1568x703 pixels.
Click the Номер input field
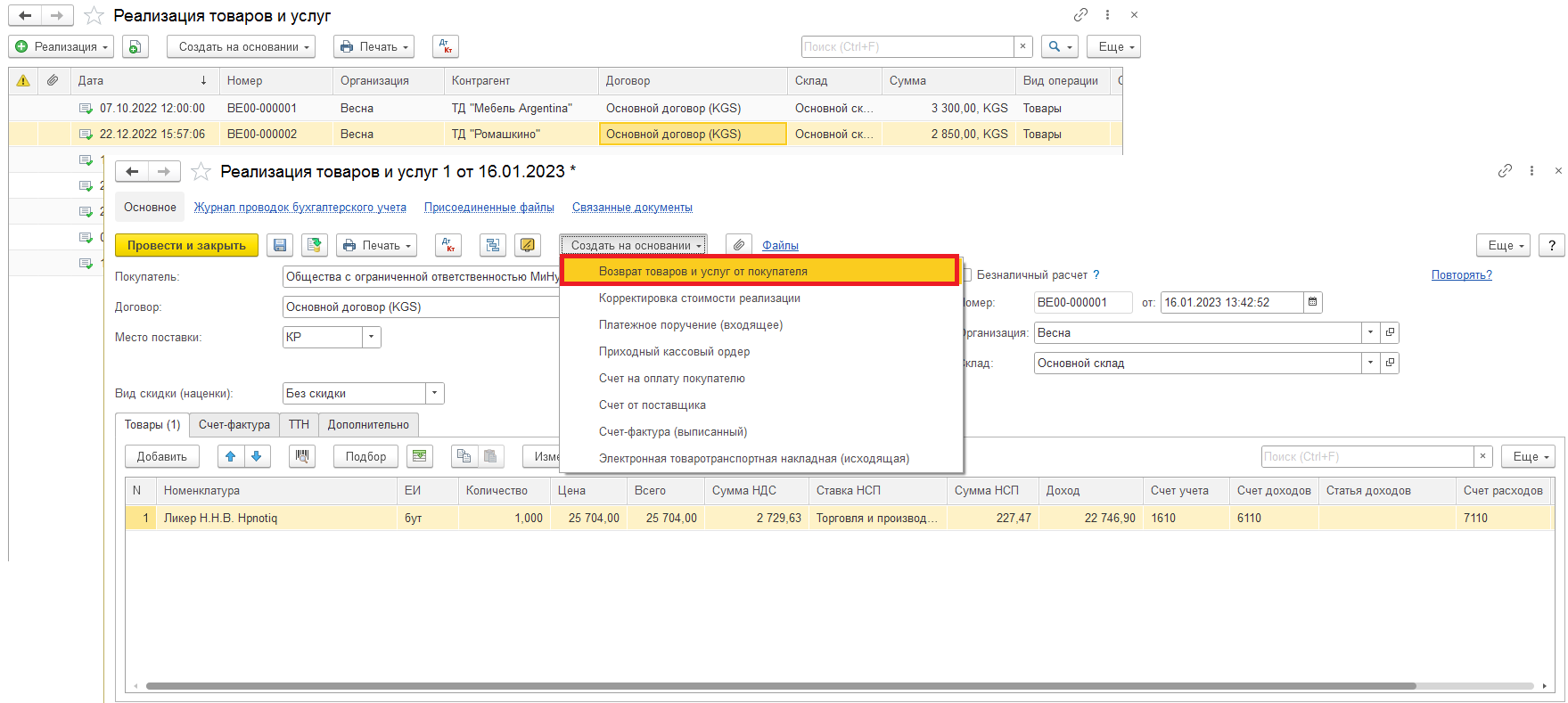pyautogui.click(x=1083, y=302)
